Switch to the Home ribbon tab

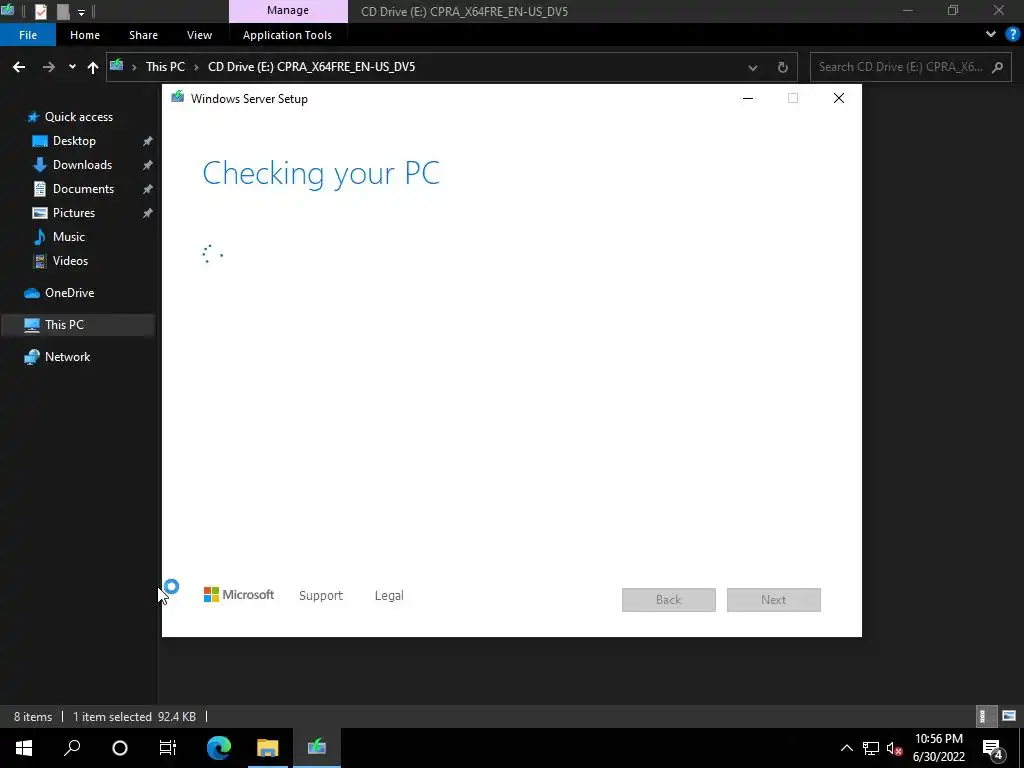[x=85, y=35]
